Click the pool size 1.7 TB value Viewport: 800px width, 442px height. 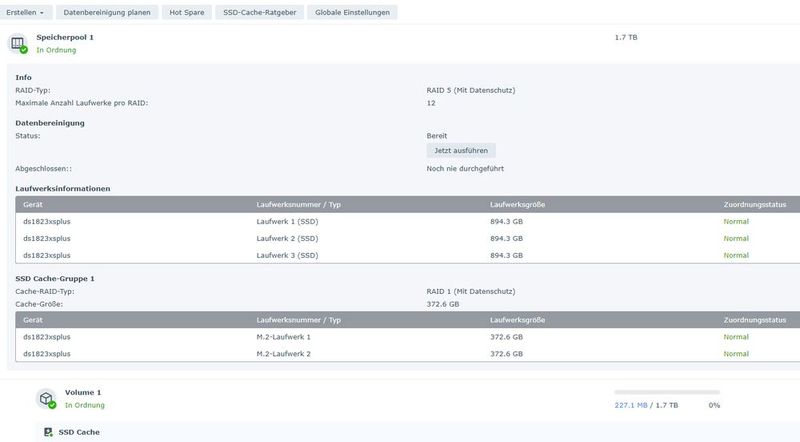point(626,37)
